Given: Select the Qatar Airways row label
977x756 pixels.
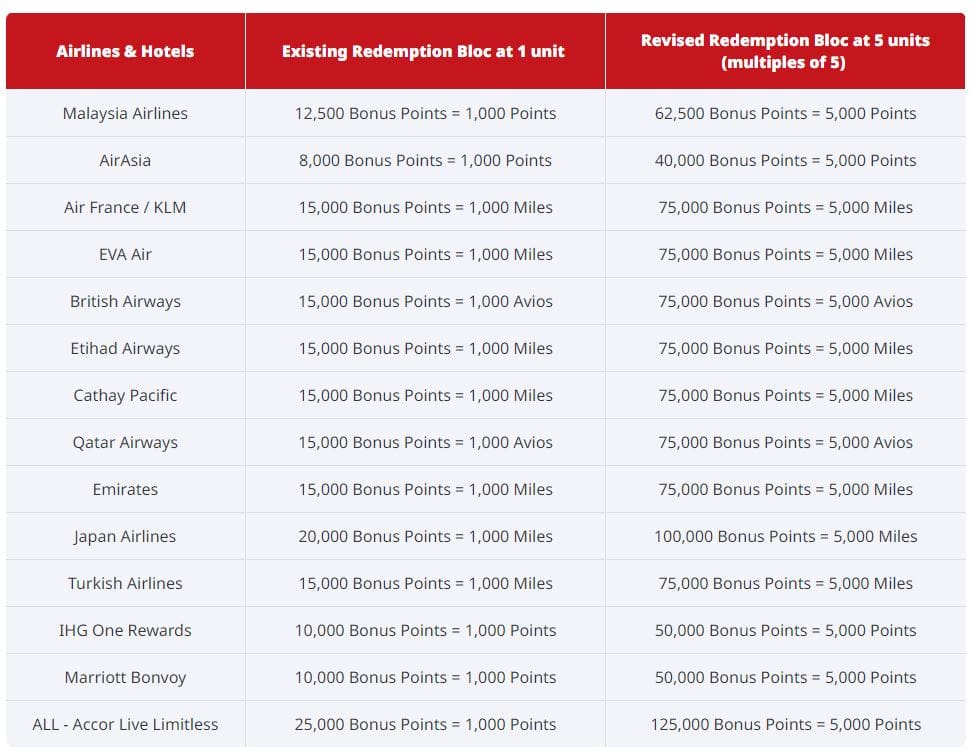Looking at the screenshot, I should click(124, 442).
